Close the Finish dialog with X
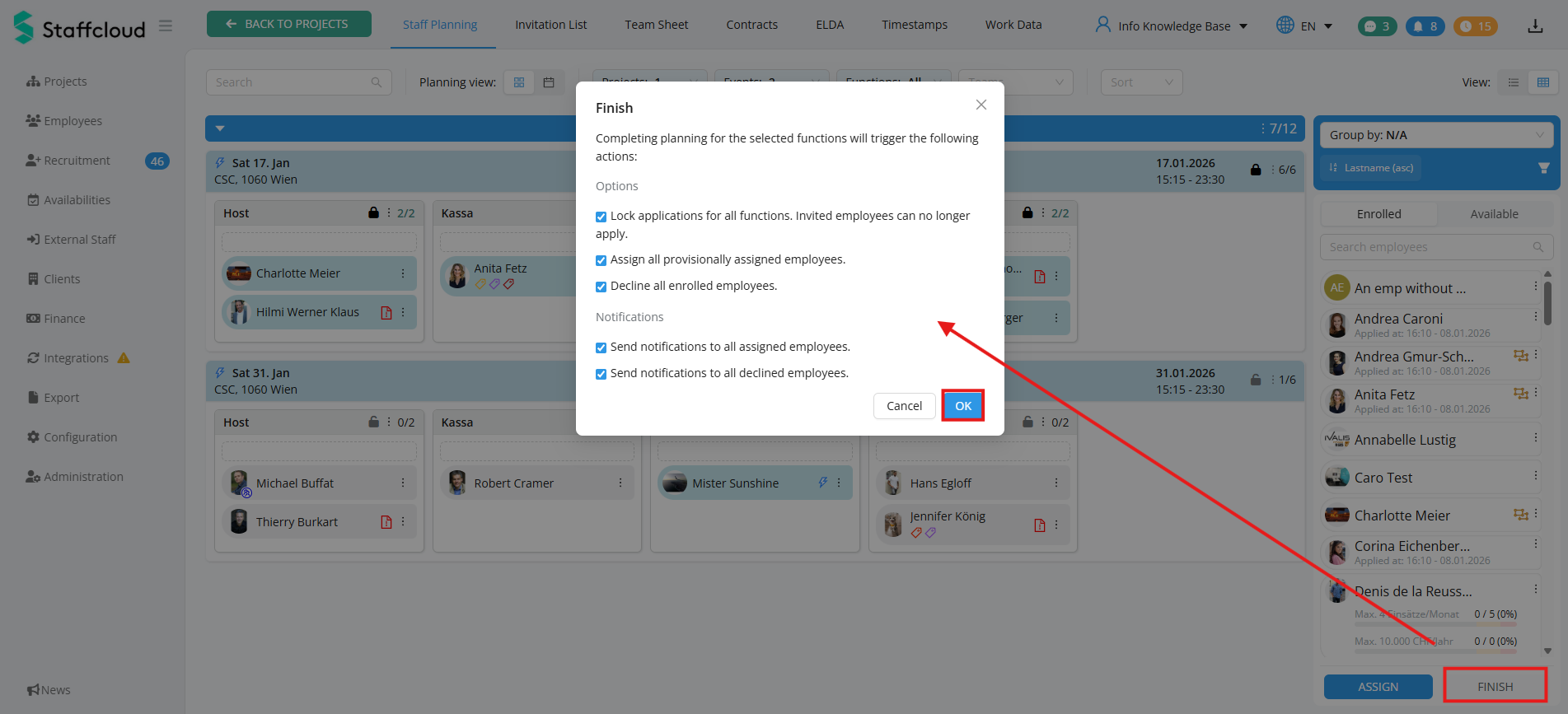 [x=981, y=105]
